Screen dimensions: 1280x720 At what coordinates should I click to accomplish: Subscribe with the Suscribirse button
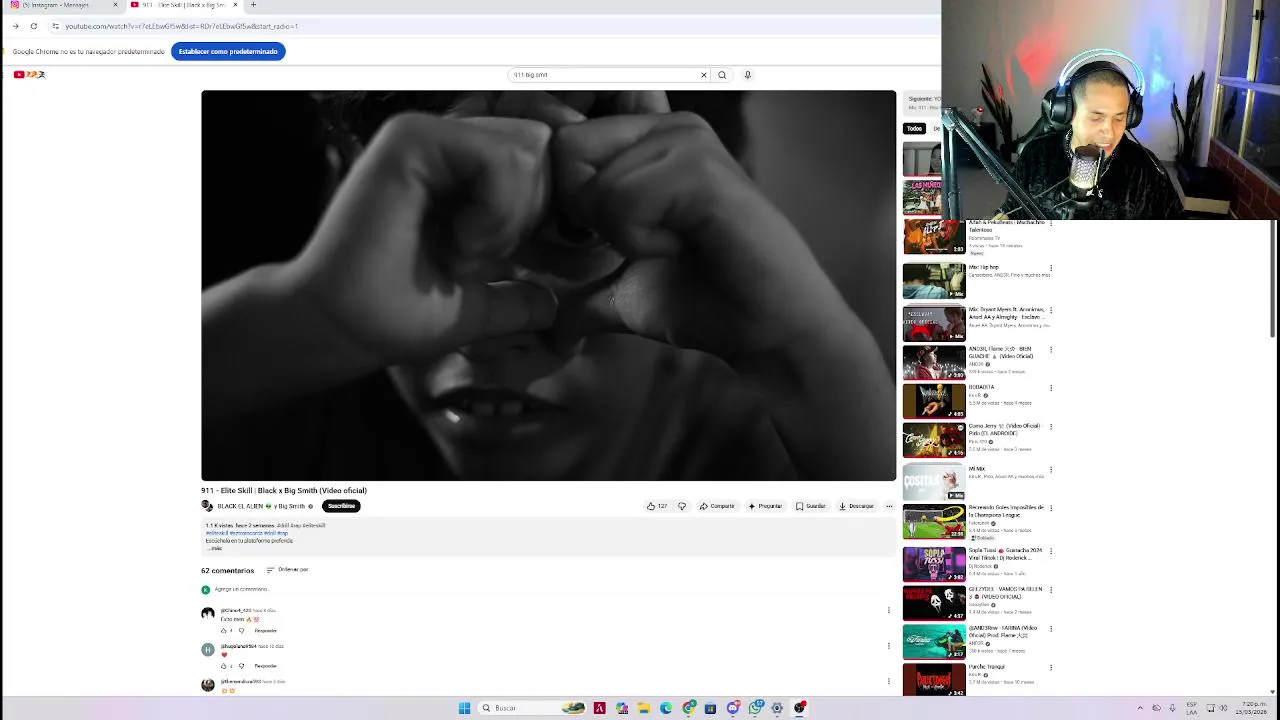341,506
